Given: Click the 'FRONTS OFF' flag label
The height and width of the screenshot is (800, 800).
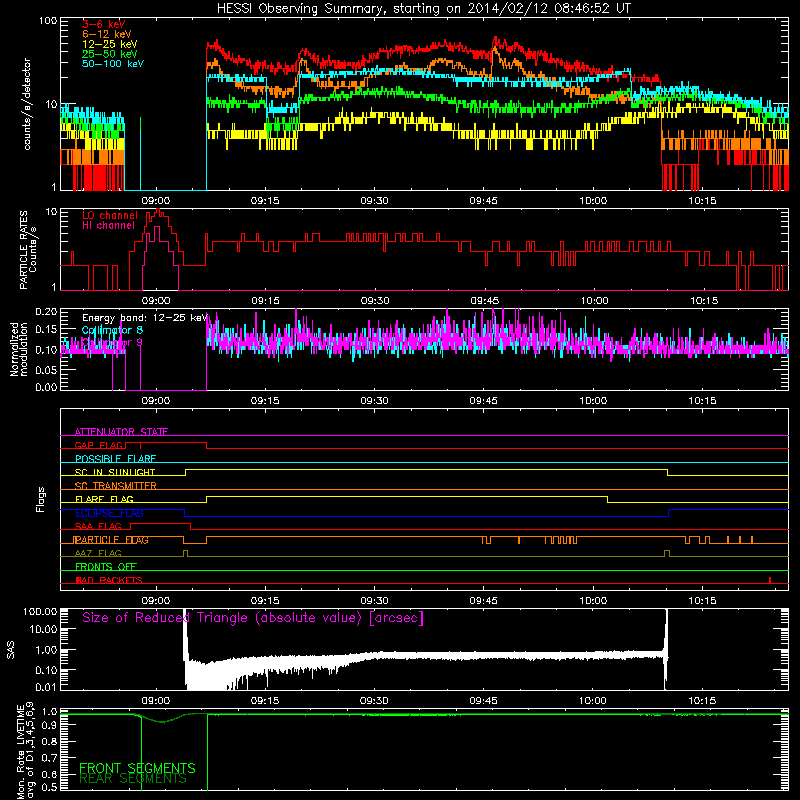Looking at the screenshot, I should (x=106, y=567).
